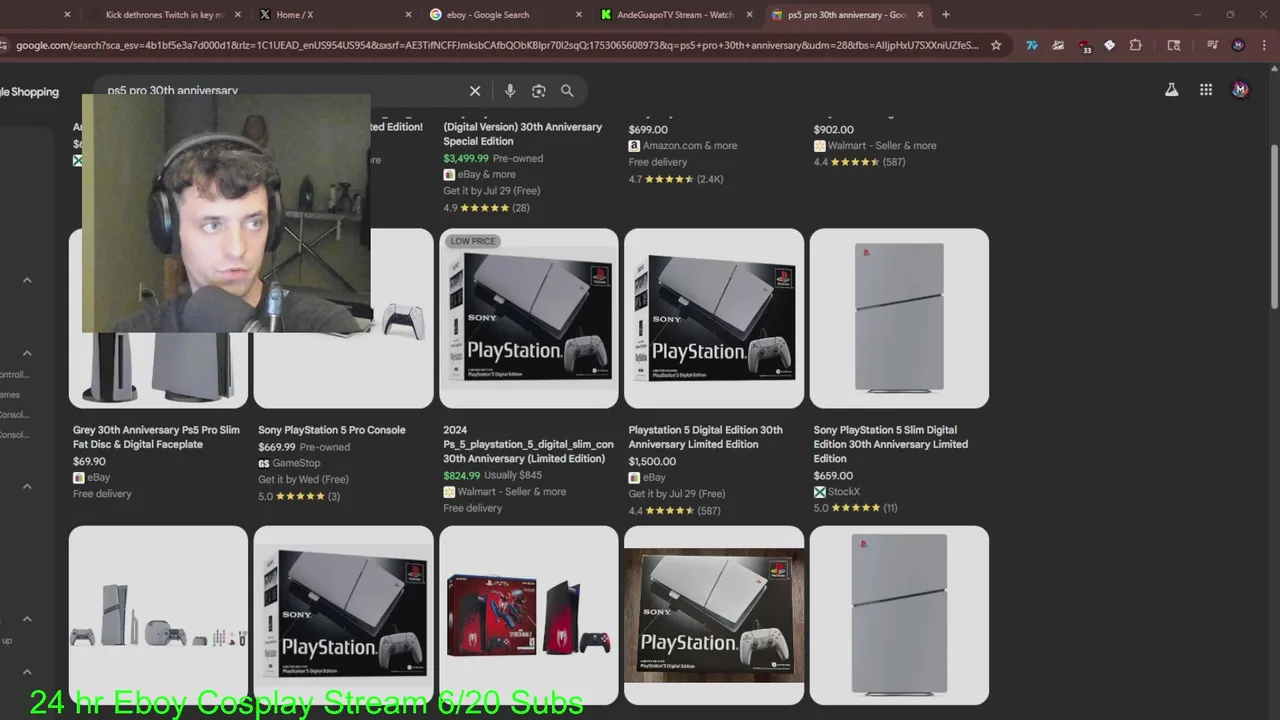Open the Extensions puzzle-piece menu
The height and width of the screenshot is (720, 1280).
(x=1136, y=45)
